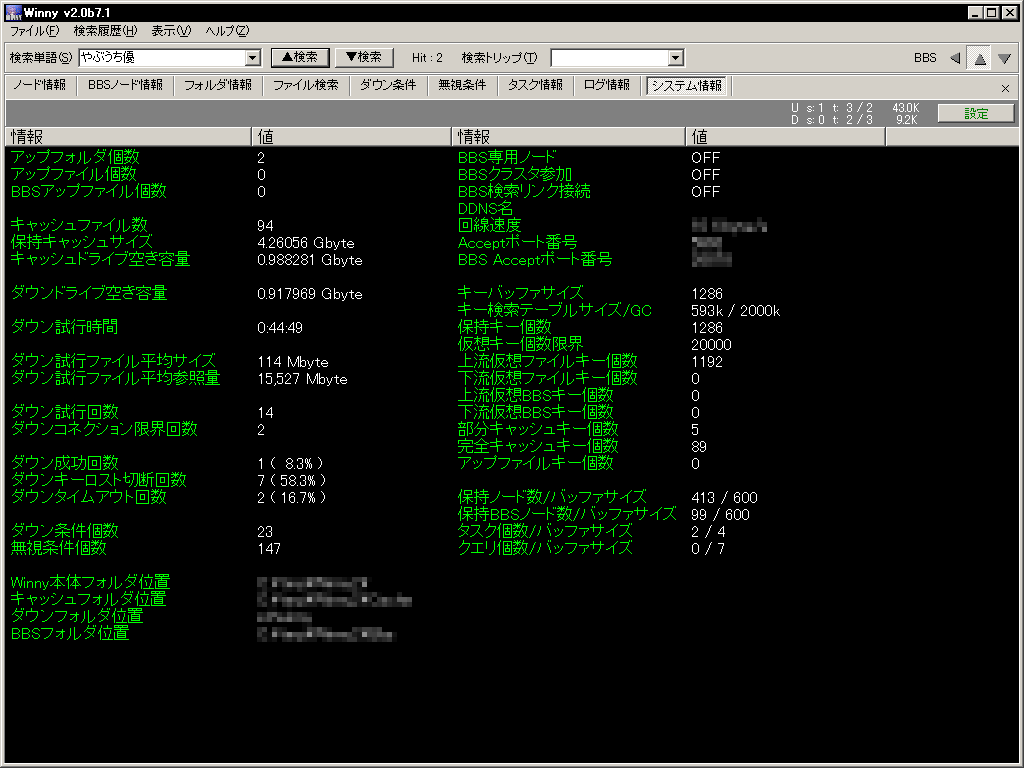Screen dimensions: 1024x768
Task: Switch to the ファイル検索 tab
Action: 306,86
